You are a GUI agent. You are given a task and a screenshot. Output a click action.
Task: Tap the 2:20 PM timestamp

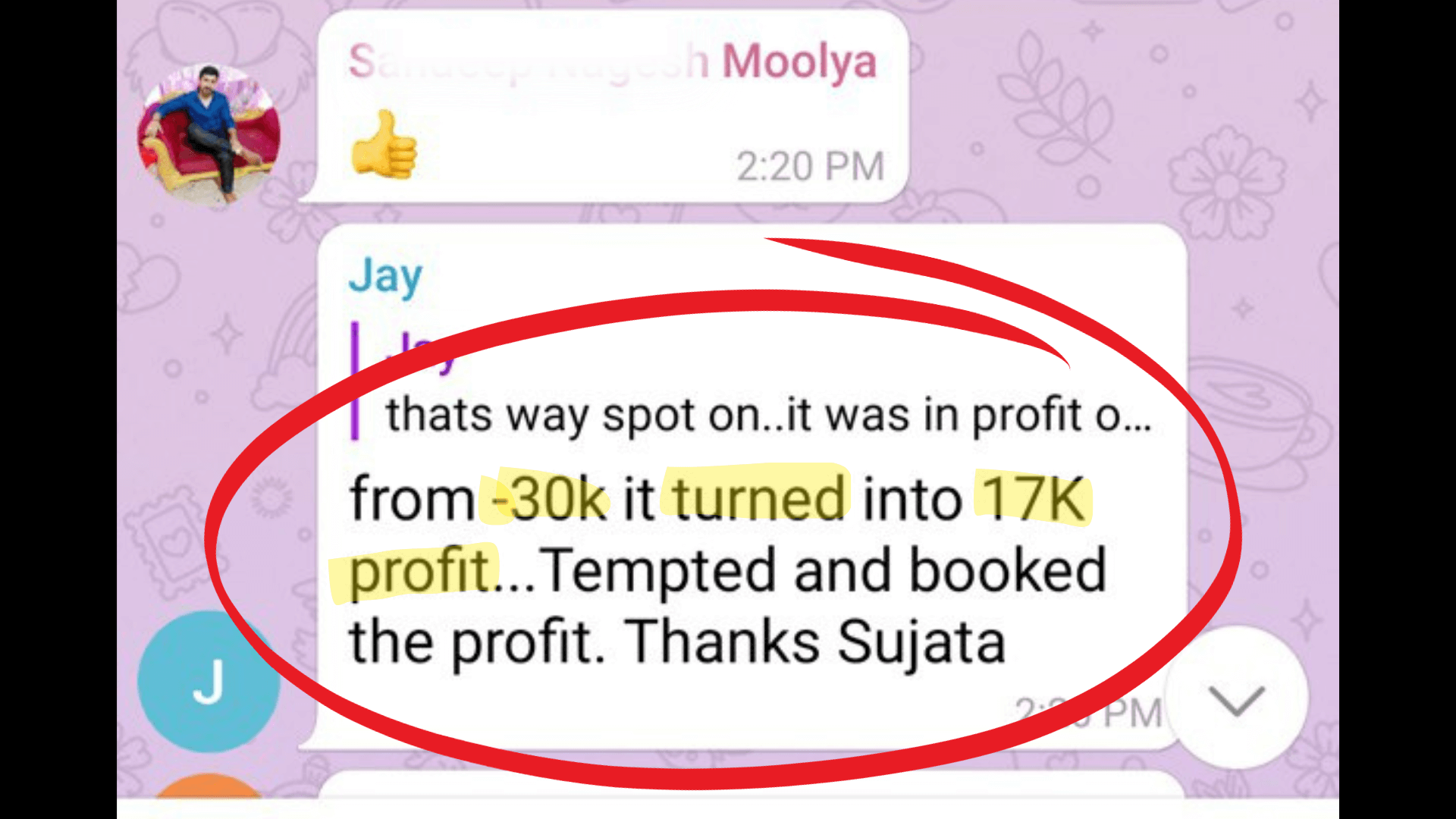811,166
